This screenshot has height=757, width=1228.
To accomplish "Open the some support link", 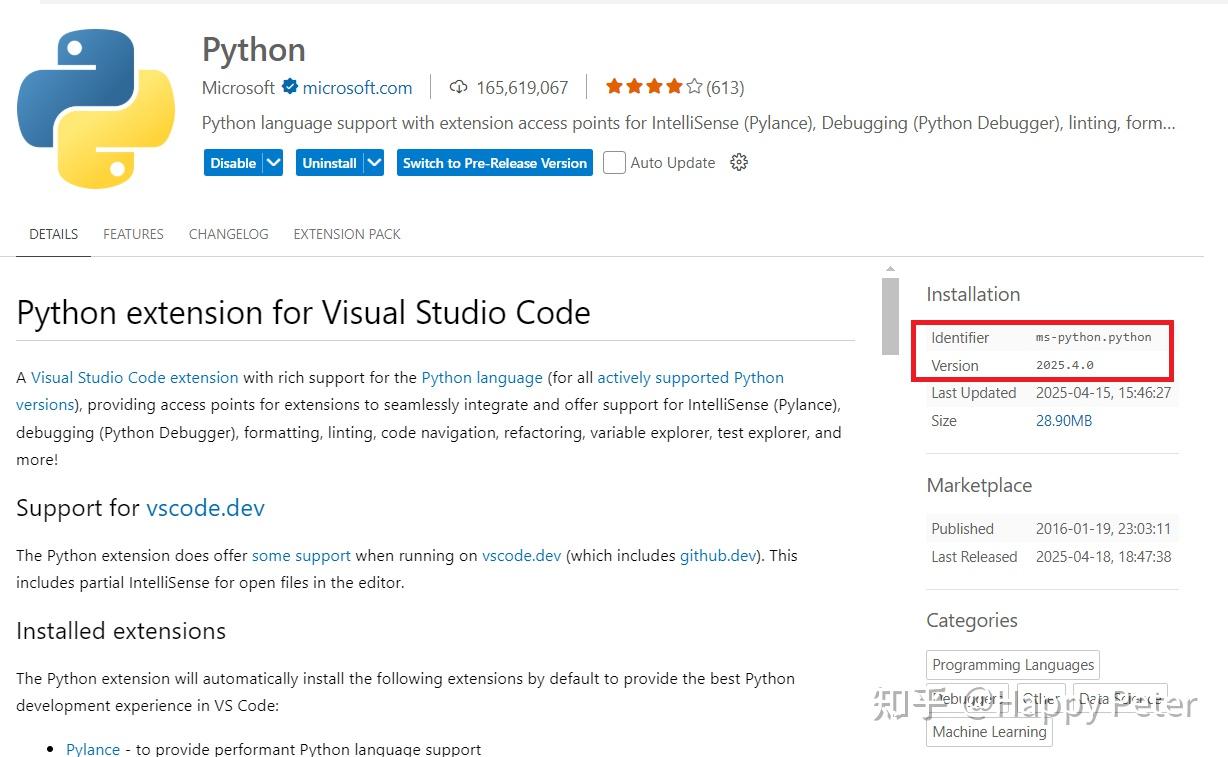I will (x=301, y=555).
